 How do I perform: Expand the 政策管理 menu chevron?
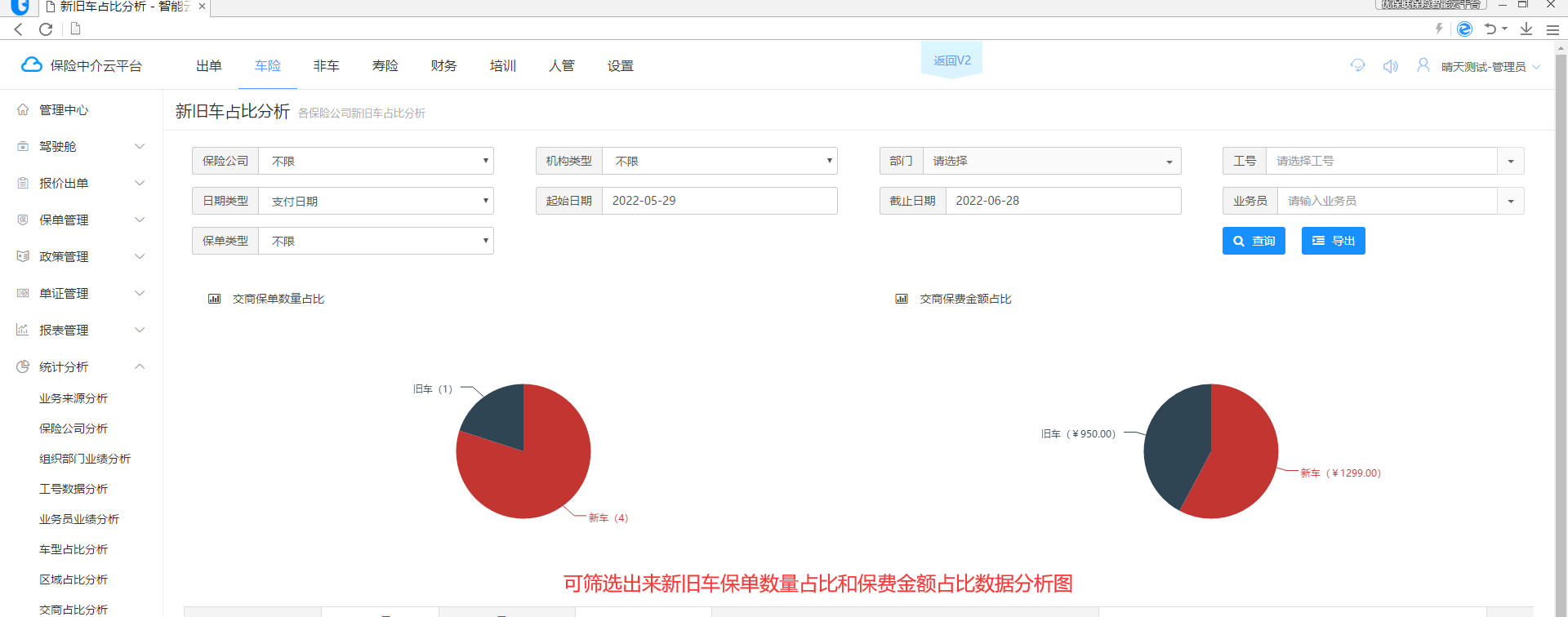tap(140, 256)
